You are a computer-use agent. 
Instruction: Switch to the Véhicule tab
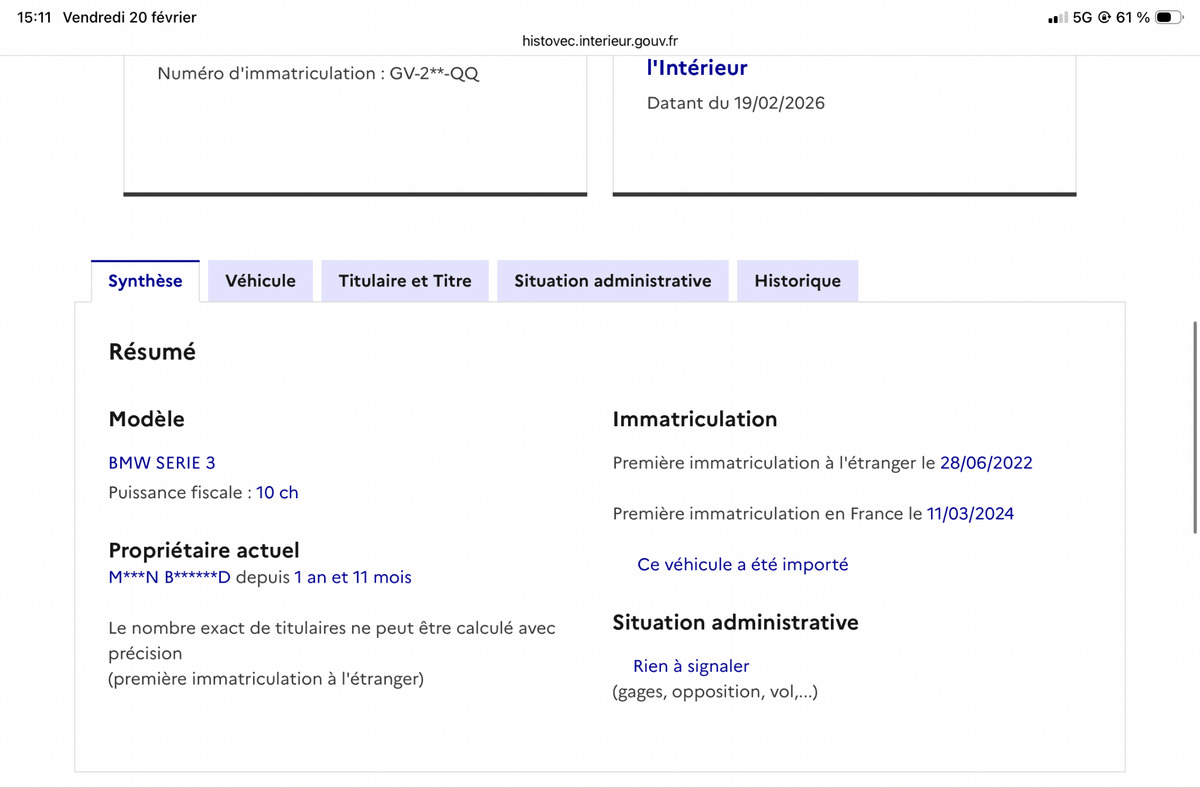[x=260, y=281]
